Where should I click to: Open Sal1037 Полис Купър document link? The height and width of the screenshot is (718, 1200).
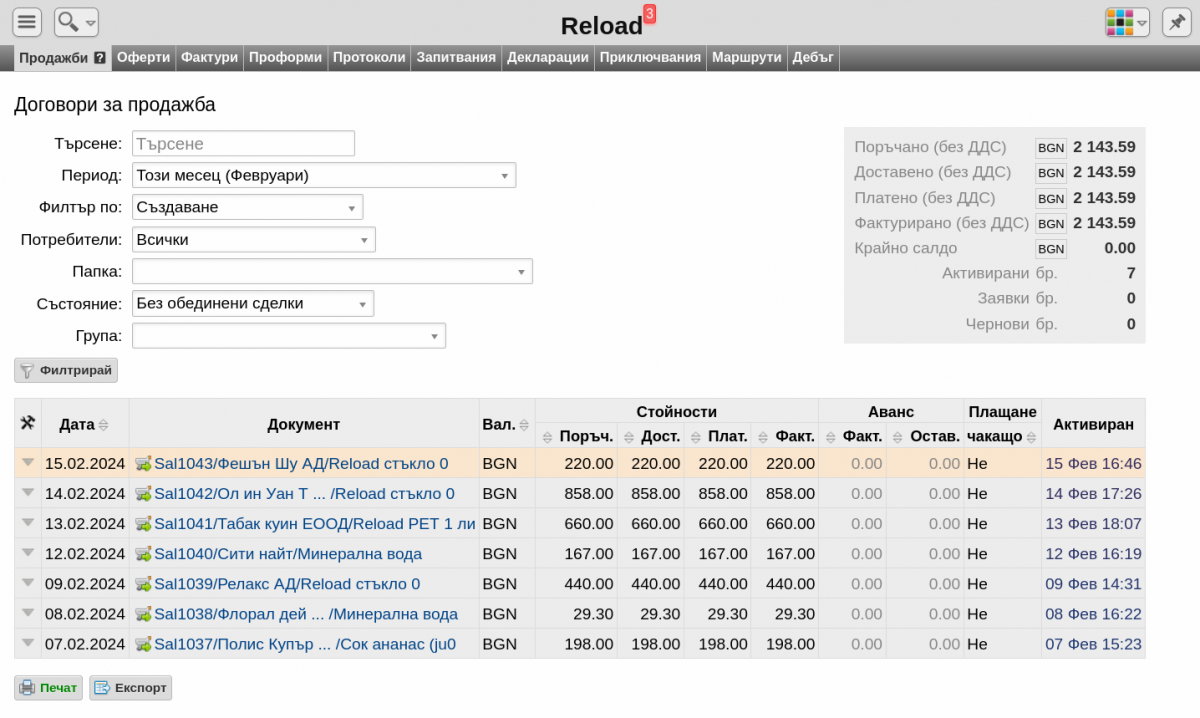tap(305, 644)
